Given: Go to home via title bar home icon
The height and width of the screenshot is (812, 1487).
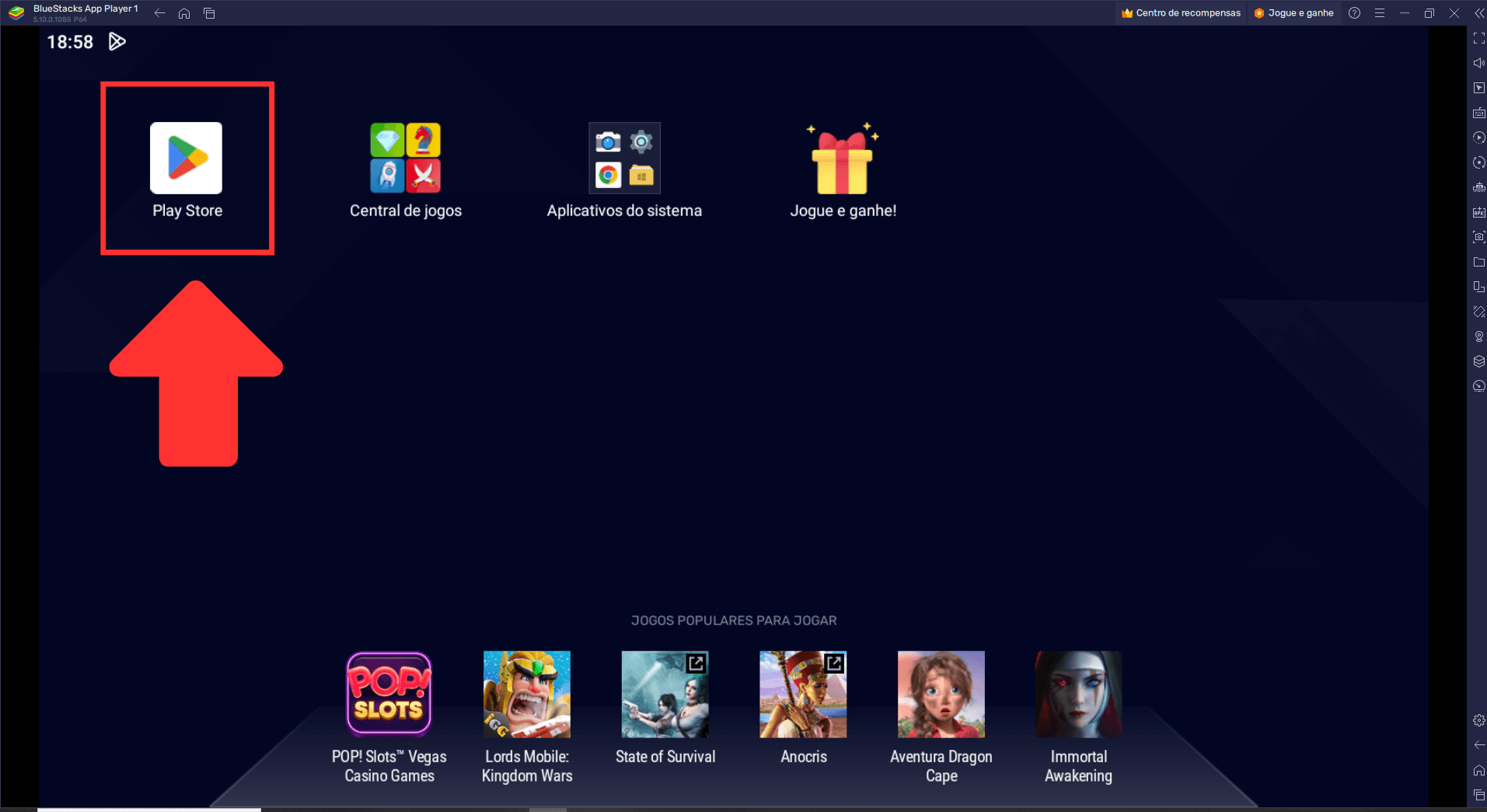Looking at the screenshot, I should (184, 13).
